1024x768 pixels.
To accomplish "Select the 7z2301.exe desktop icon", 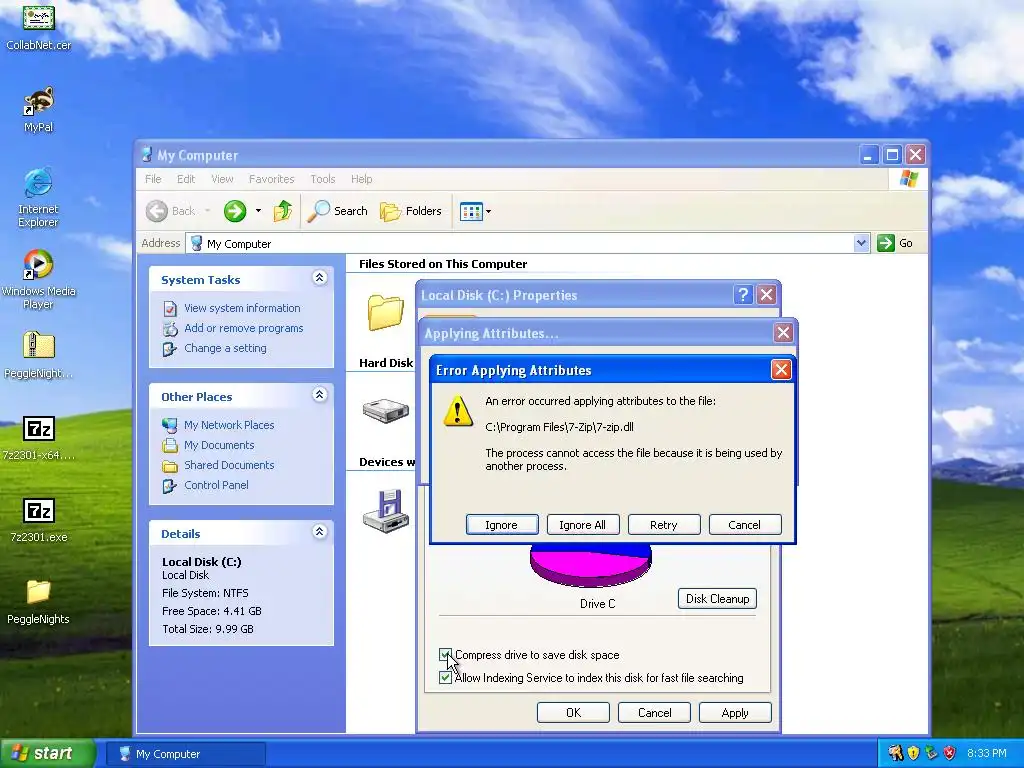I will point(39,511).
